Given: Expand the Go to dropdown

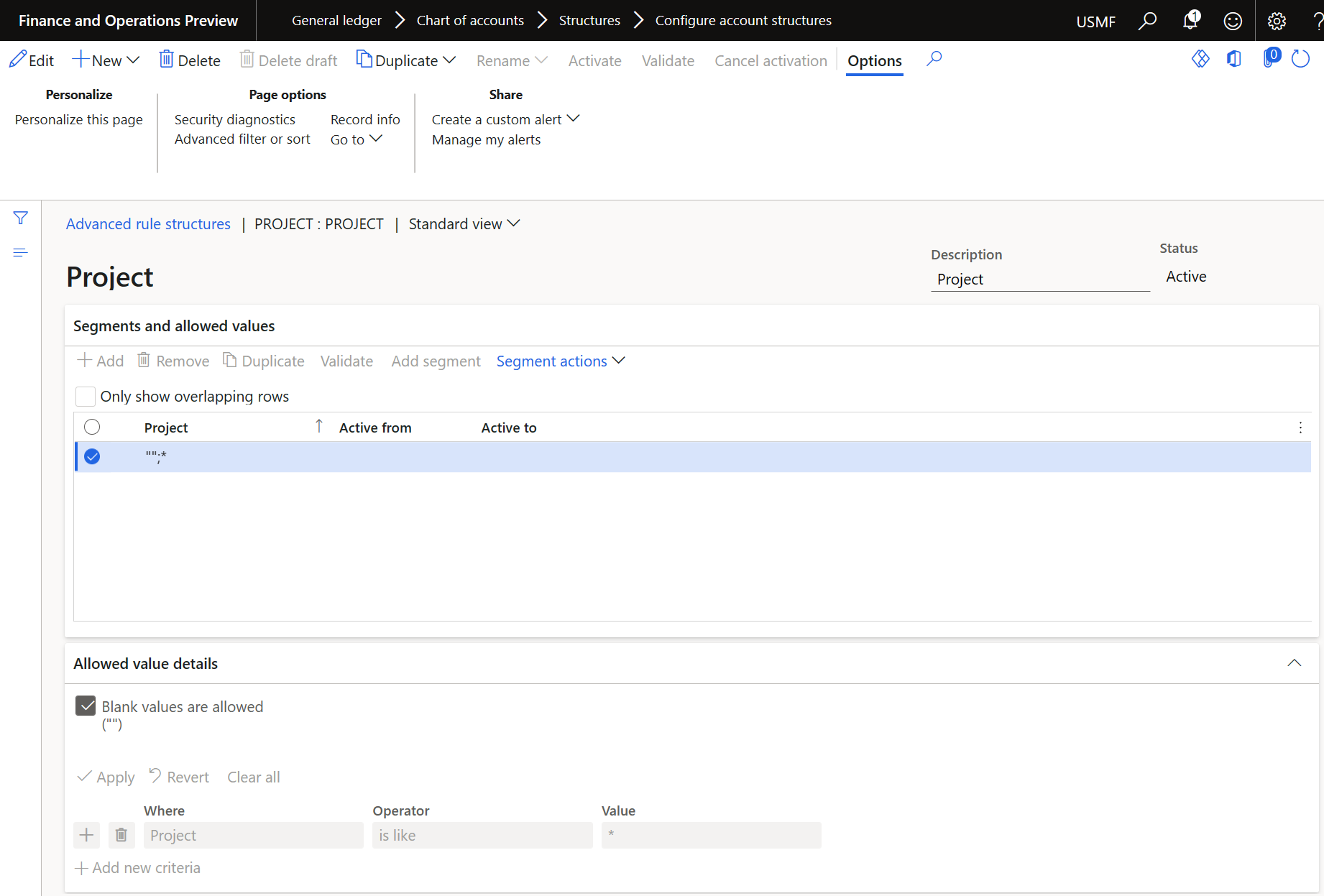Looking at the screenshot, I should point(357,139).
